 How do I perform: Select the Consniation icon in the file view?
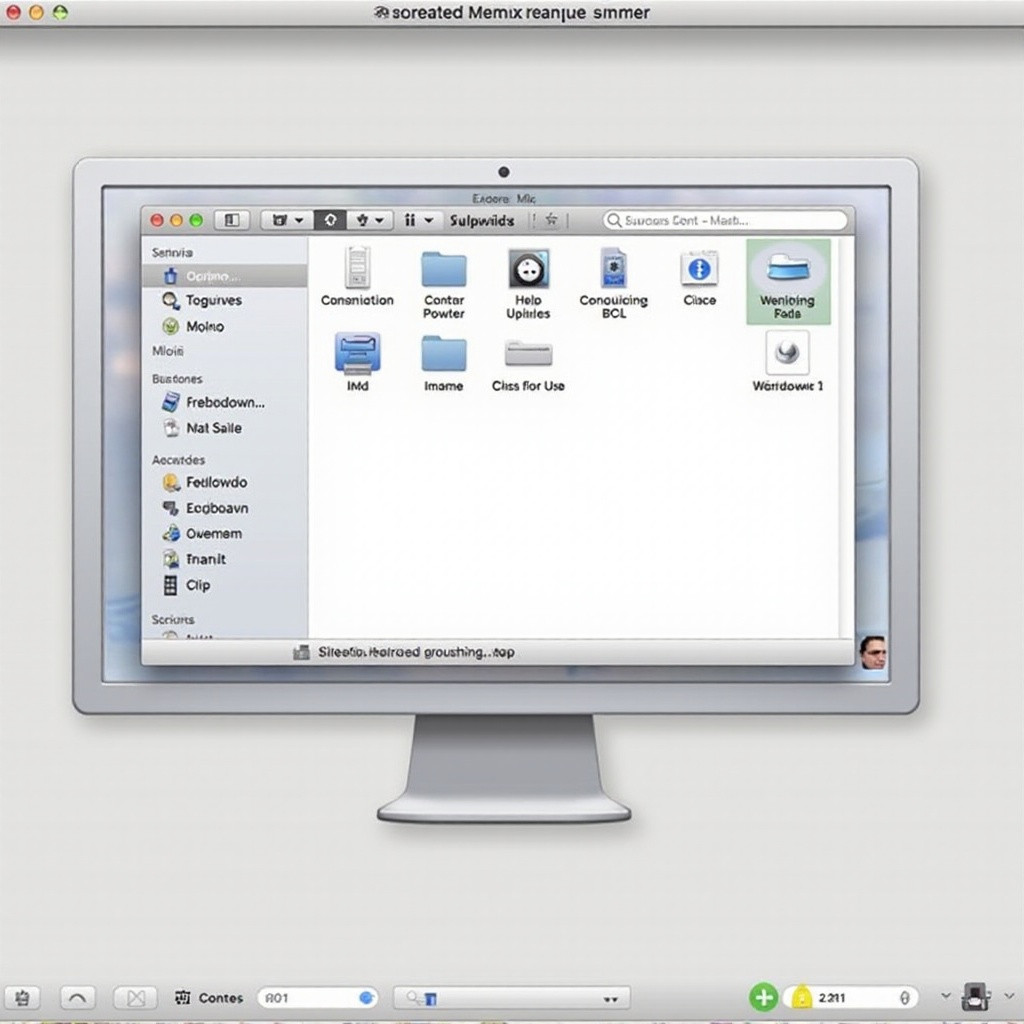(357, 270)
